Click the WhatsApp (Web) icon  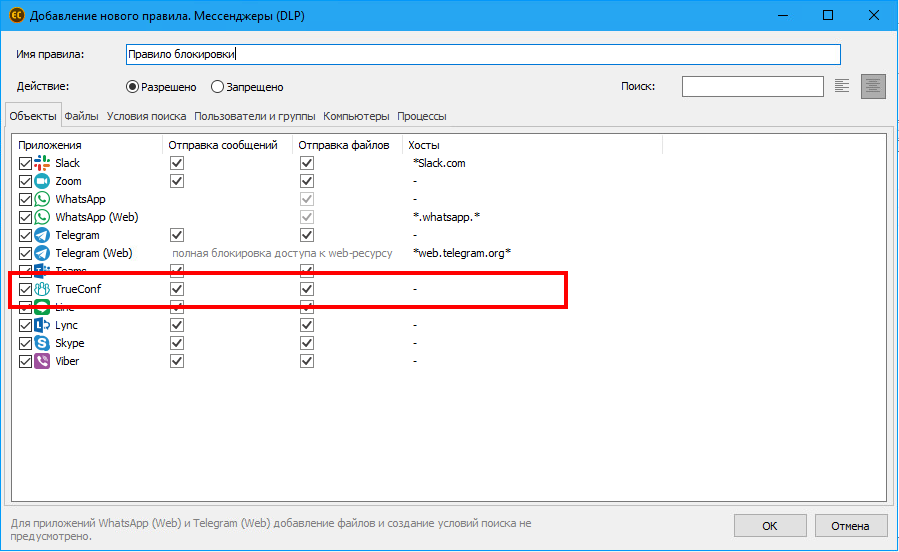42,217
